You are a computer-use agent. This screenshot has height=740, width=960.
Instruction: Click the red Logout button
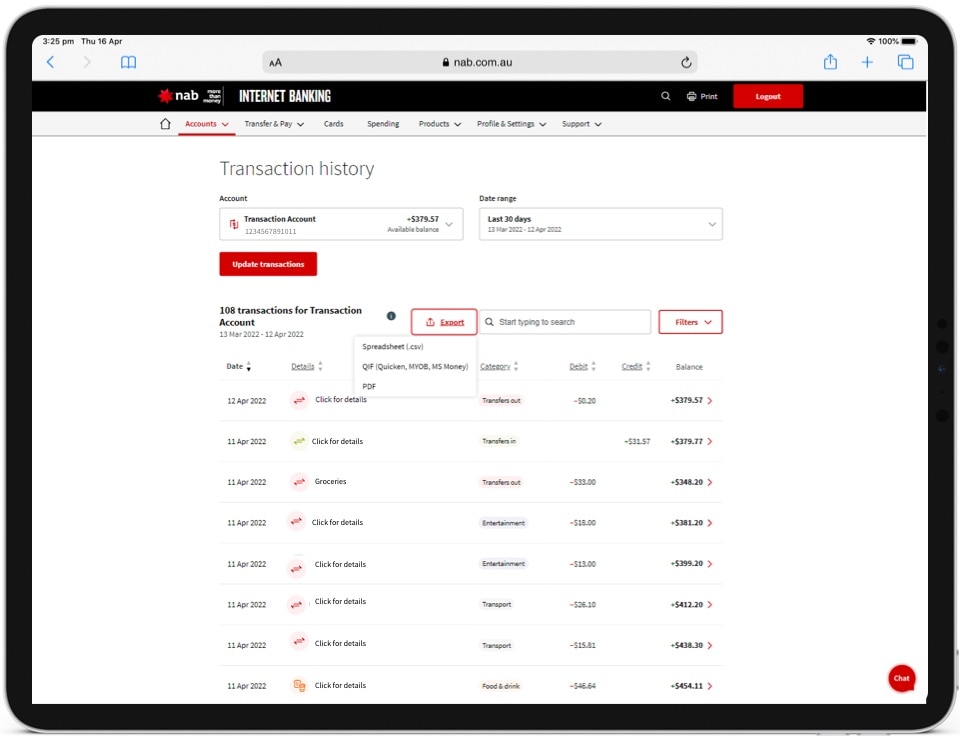[x=767, y=97]
